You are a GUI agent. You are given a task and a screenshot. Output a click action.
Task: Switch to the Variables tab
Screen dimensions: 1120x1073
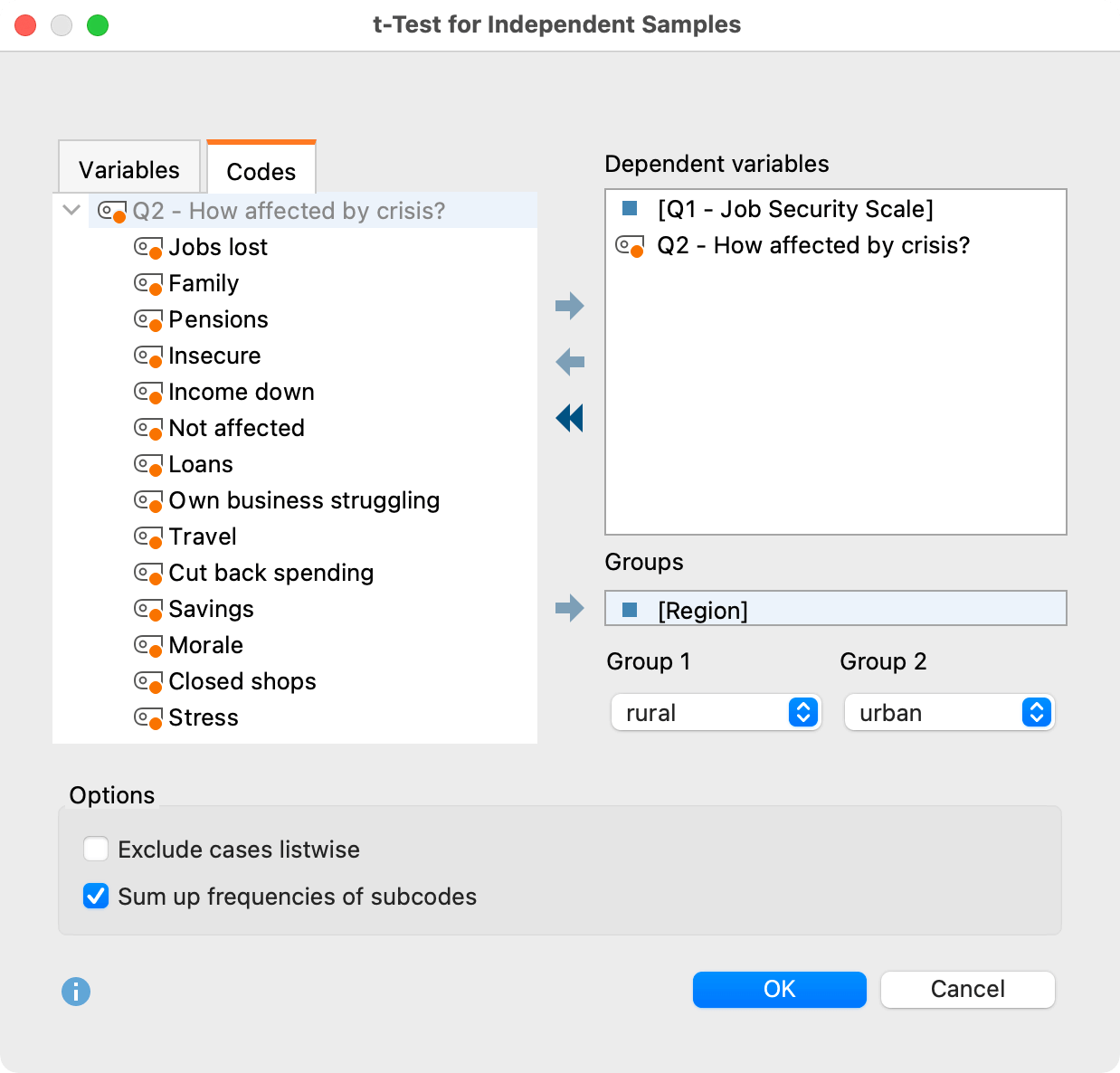point(128,169)
